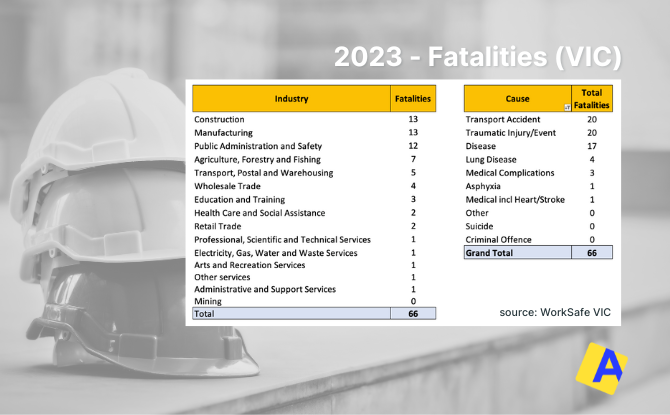Viewport: 670px width, 415px height.
Task: Click Health Care and Social Assistance row
Action: click(x=314, y=212)
